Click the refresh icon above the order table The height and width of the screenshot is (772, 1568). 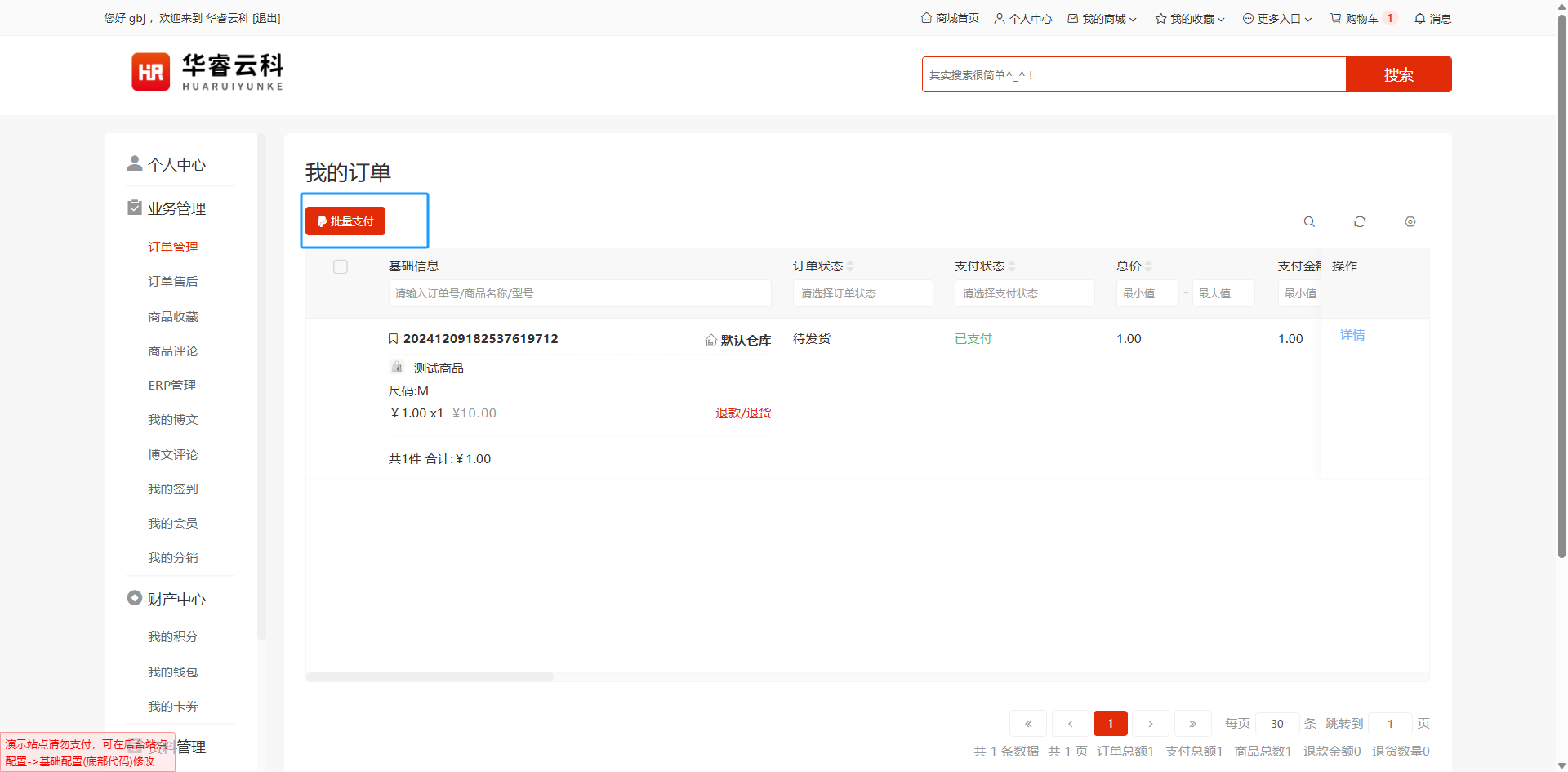pyautogui.click(x=1360, y=222)
